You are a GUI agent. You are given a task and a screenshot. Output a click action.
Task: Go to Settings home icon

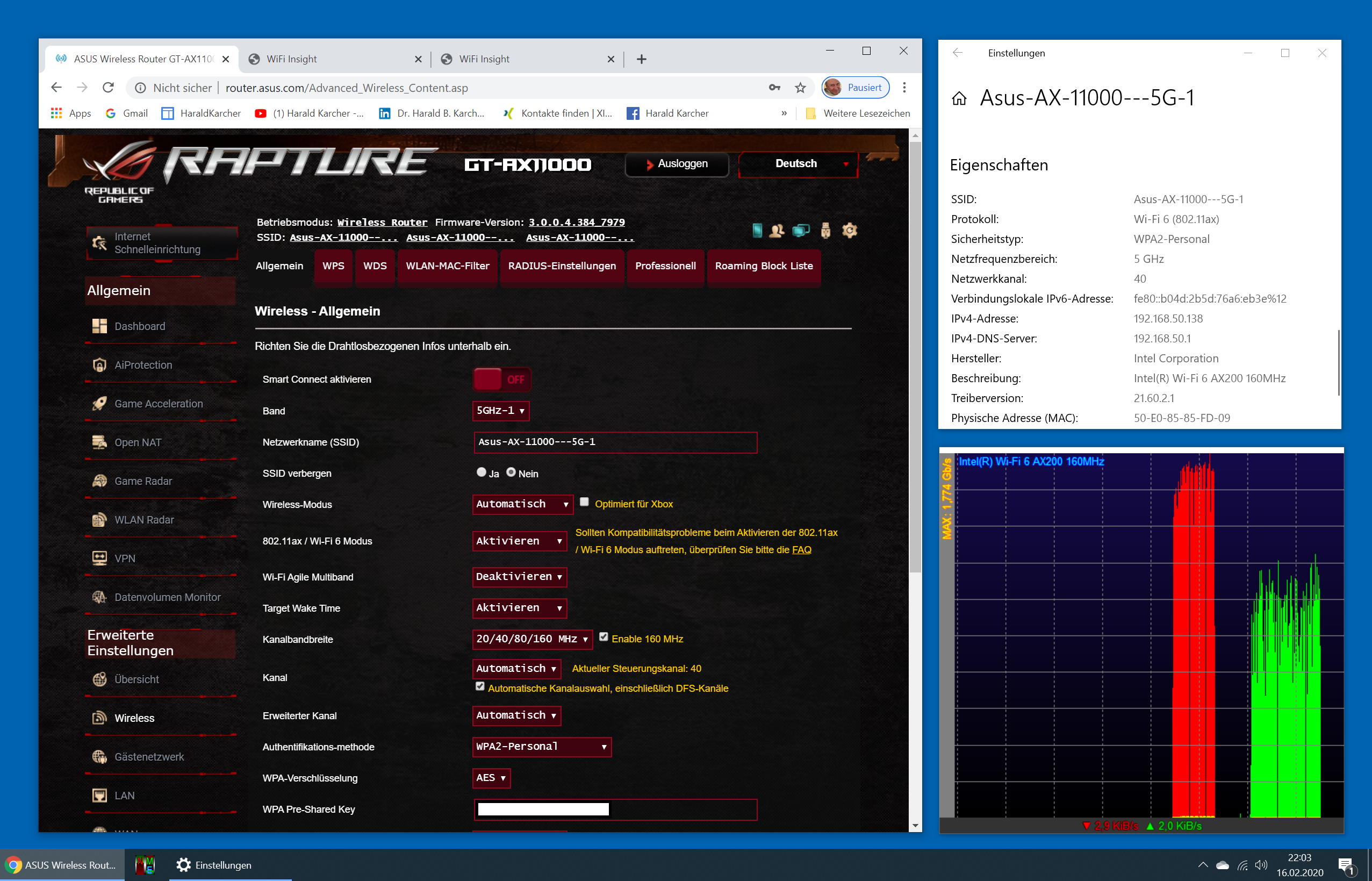959,98
